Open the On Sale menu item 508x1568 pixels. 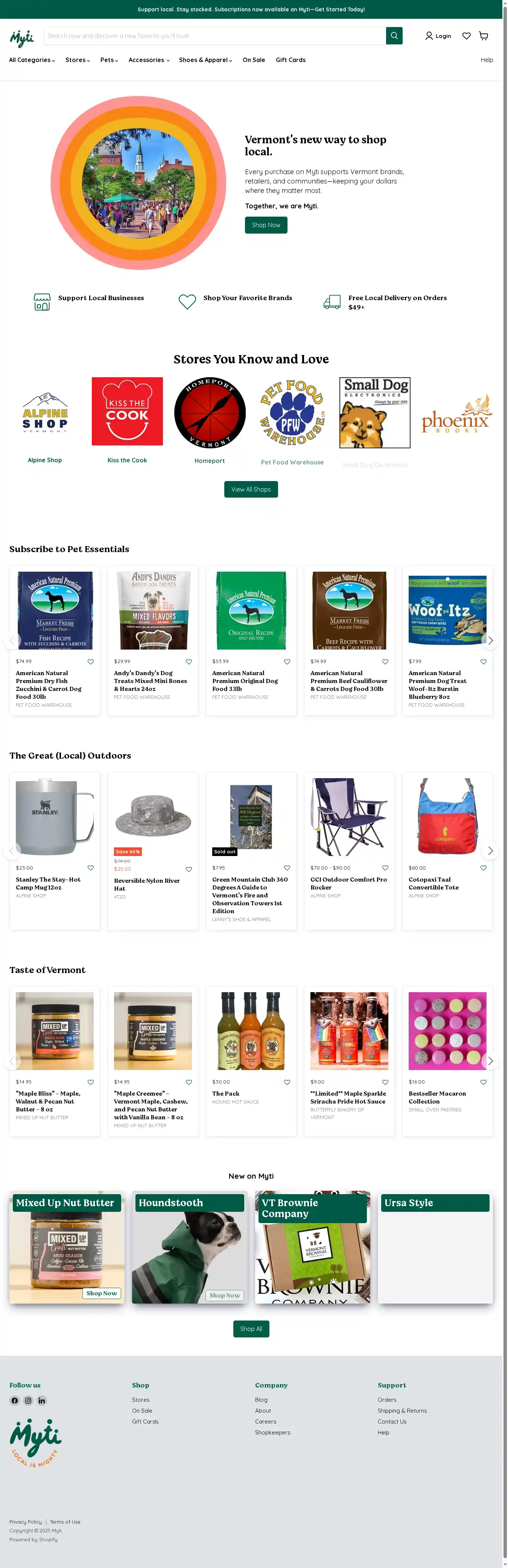click(253, 60)
